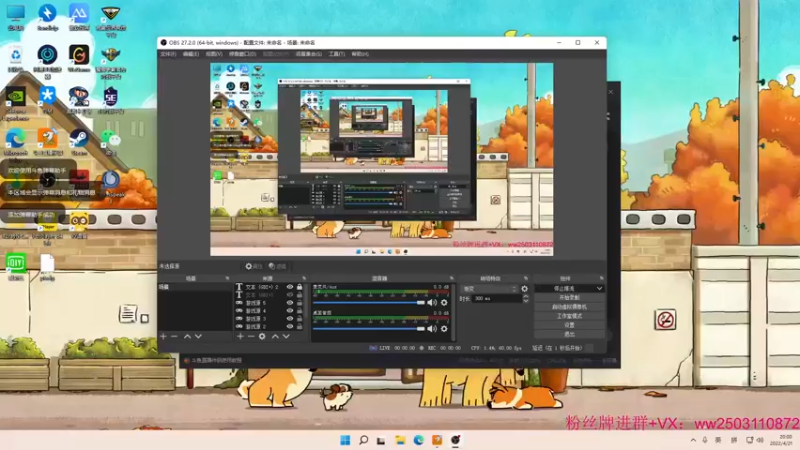Increase the transition duration with the up arrow
This screenshot has width=800, height=450.
(x=526, y=296)
